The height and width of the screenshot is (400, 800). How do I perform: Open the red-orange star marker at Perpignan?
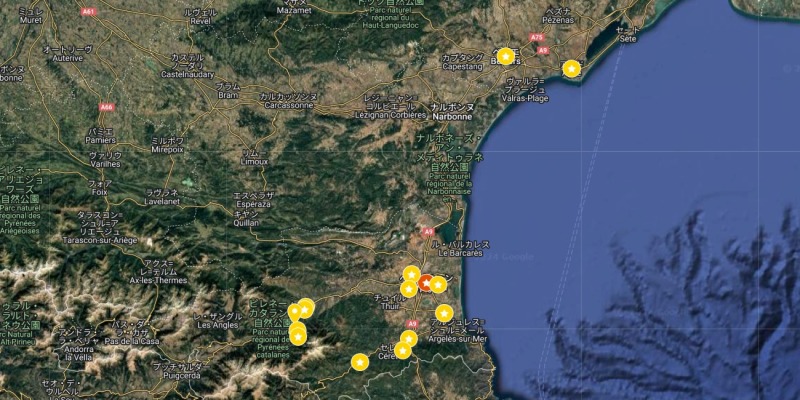(425, 283)
